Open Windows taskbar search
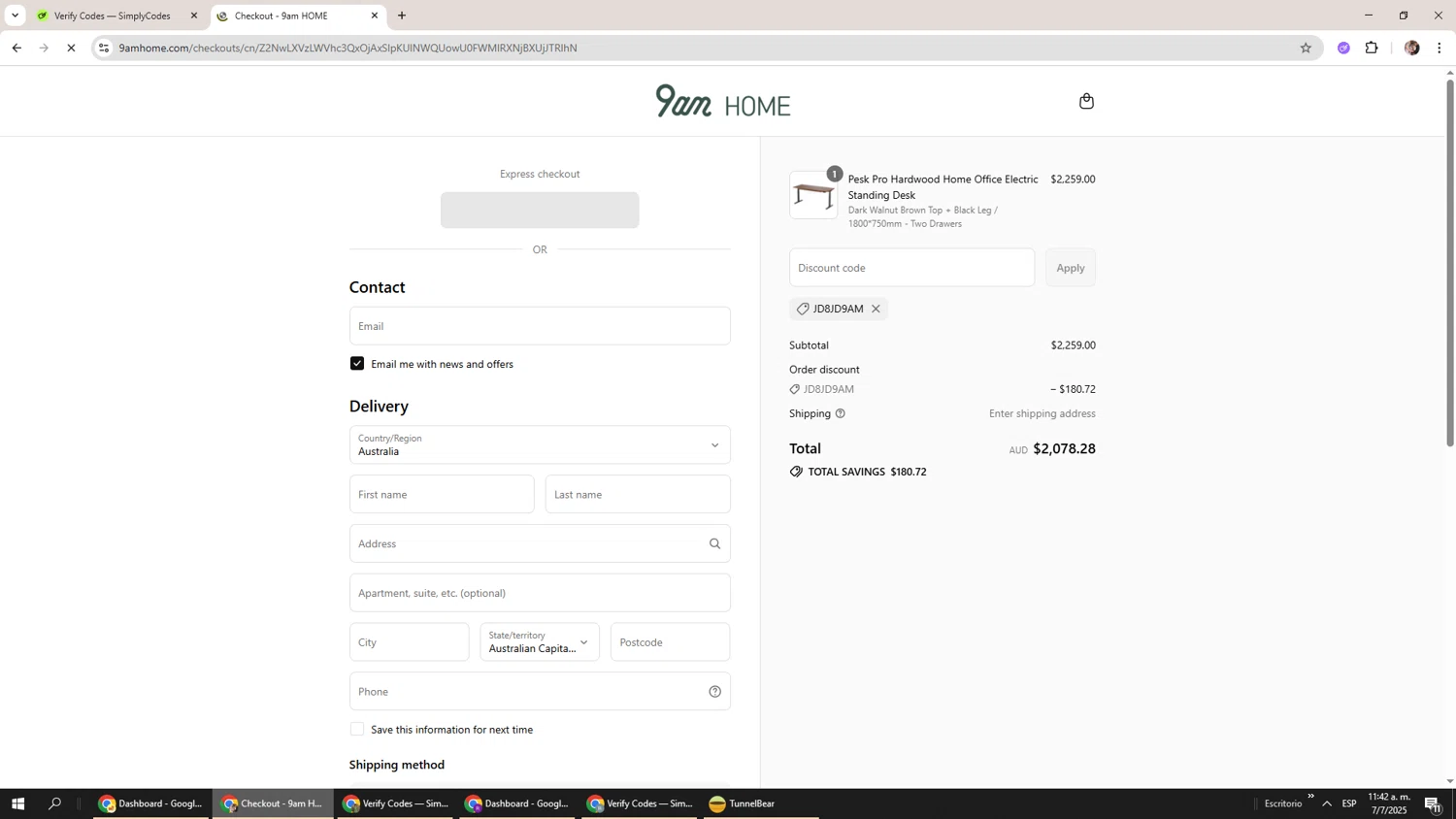Image resolution: width=1456 pixels, height=819 pixels. [x=54, y=803]
